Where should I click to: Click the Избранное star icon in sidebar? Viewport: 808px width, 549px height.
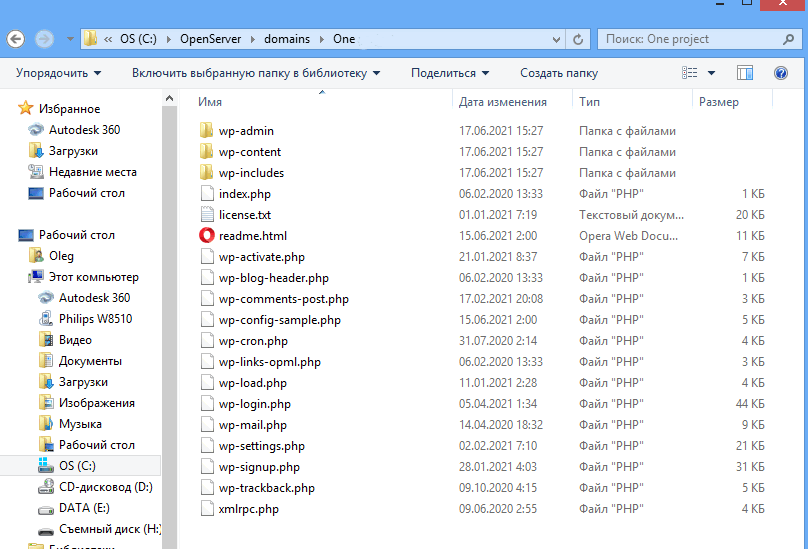pyautogui.click(x=25, y=108)
